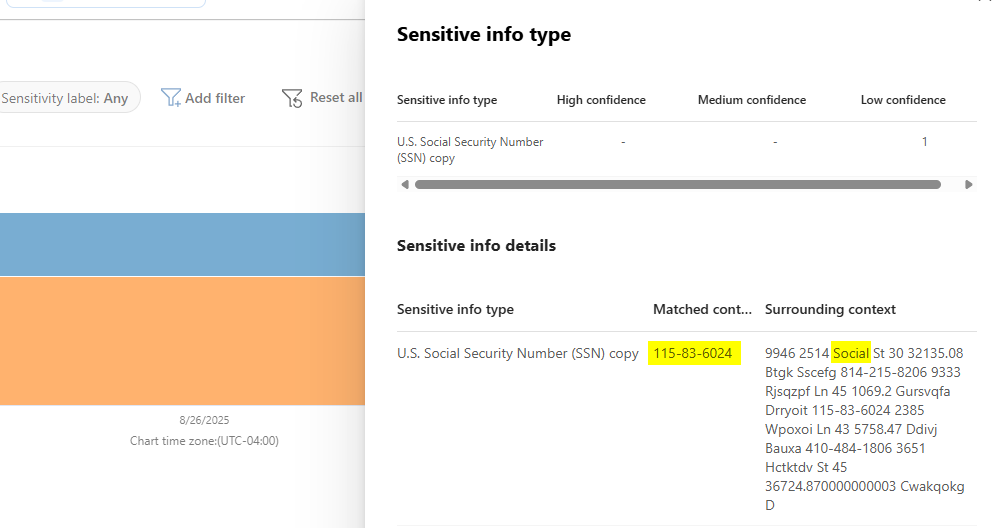Click the Surrounding context column header
998x528 pixels.
pos(830,309)
